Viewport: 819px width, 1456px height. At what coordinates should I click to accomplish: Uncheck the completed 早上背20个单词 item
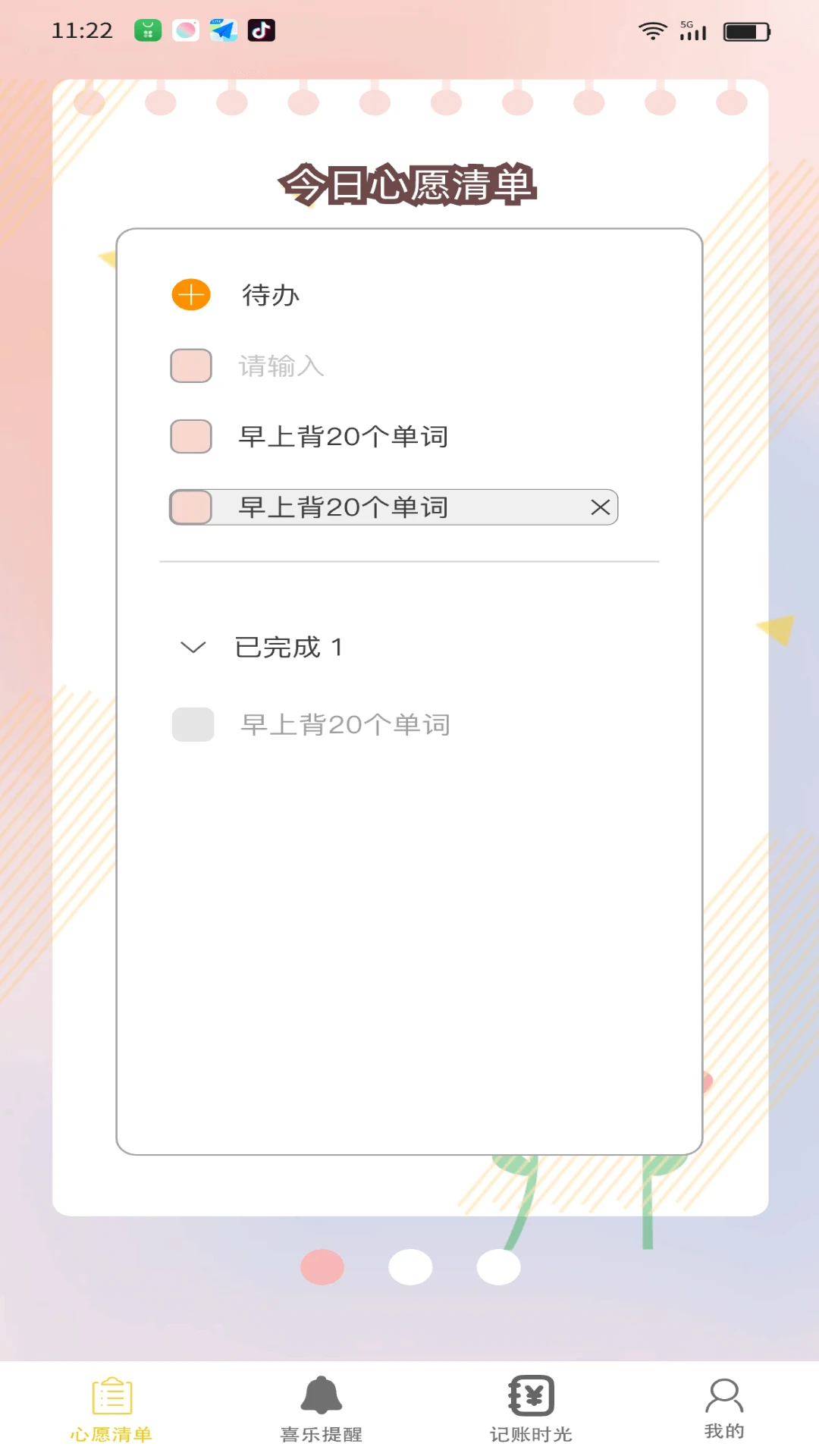pos(192,724)
